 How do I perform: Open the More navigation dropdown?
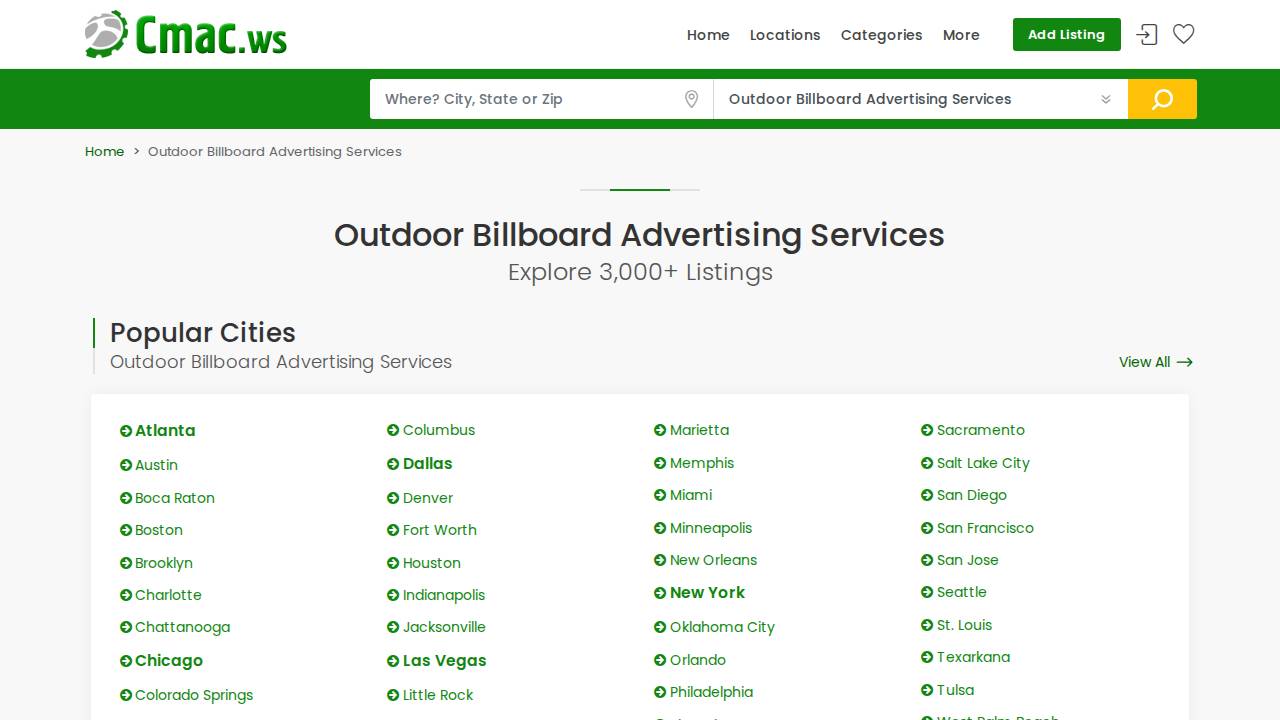961,35
